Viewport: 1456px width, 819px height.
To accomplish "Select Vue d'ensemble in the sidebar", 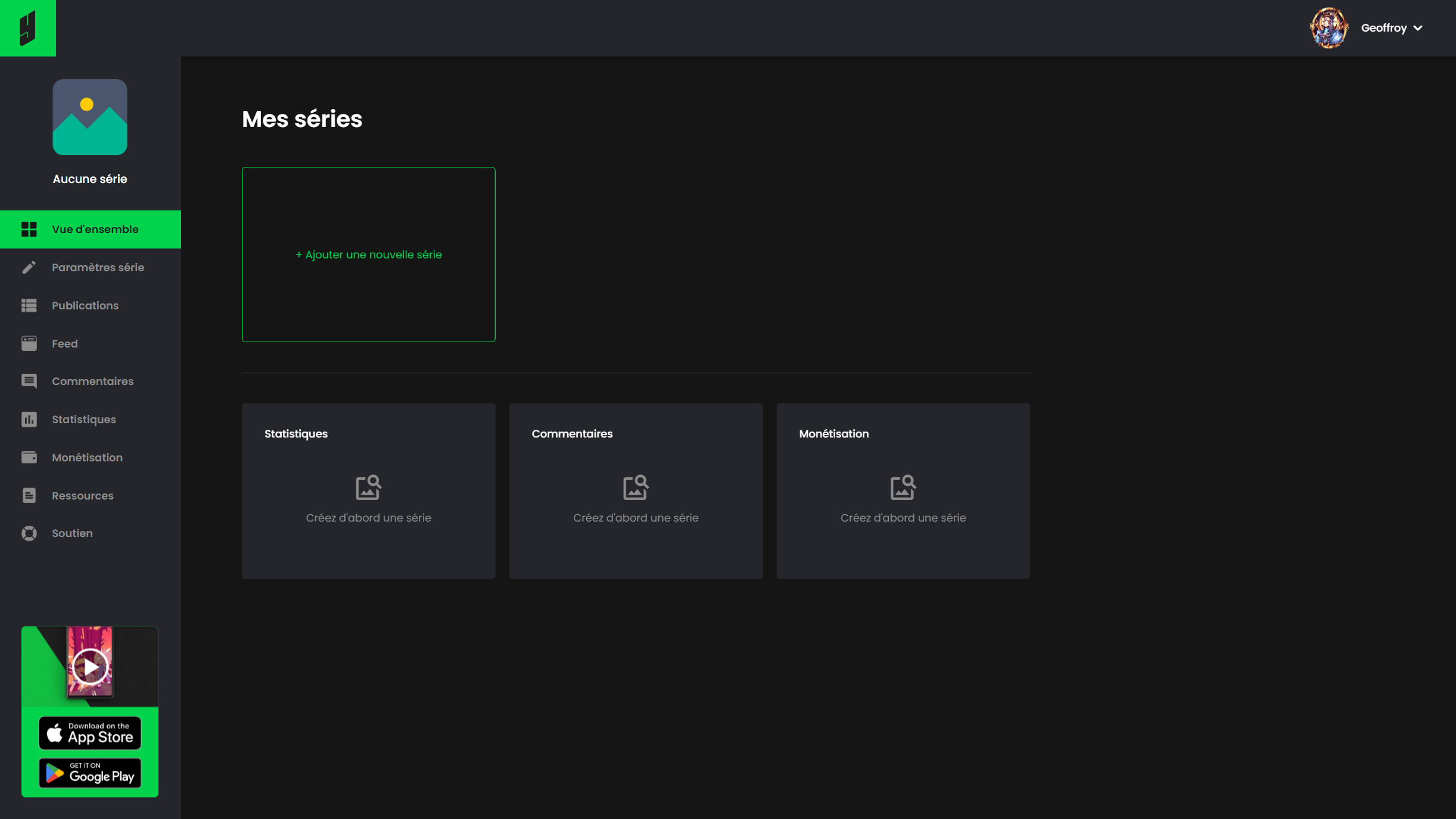I will tap(95, 229).
